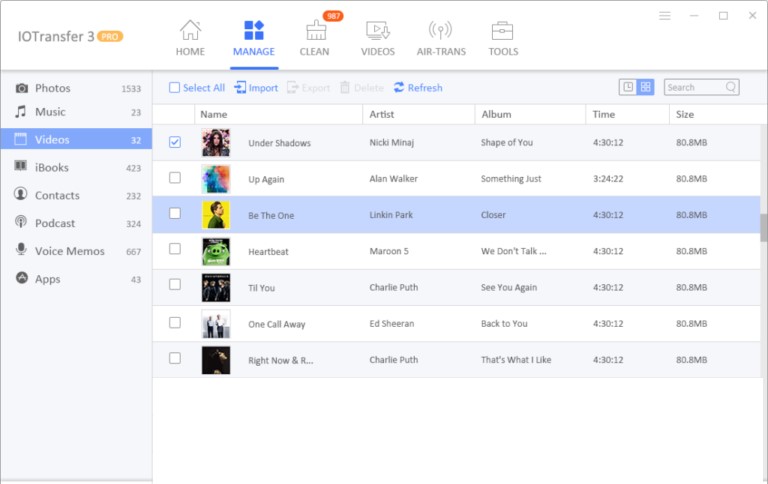The height and width of the screenshot is (484, 768).
Task: Click the Photos camera icon in sidebar
Action: [22, 88]
